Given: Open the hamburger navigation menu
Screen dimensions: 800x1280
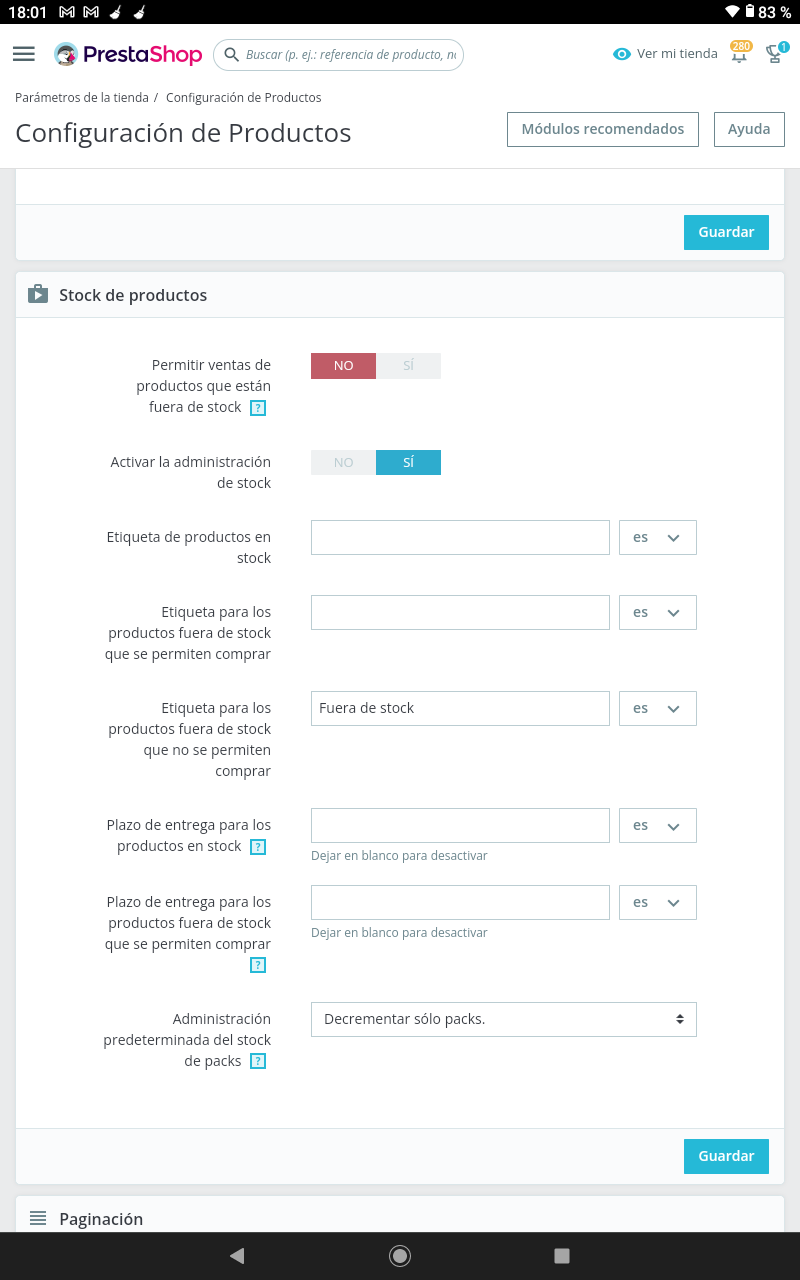Looking at the screenshot, I should click(x=24, y=54).
